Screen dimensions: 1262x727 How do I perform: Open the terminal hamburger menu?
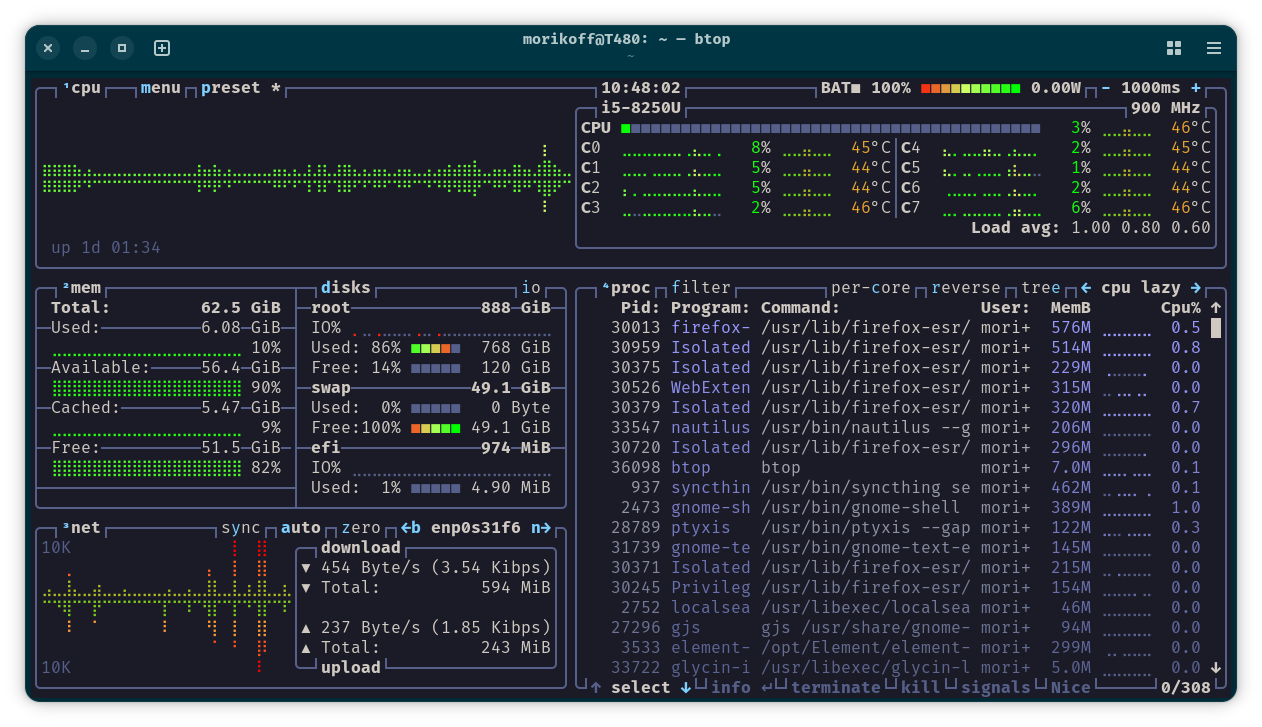(1214, 48)
